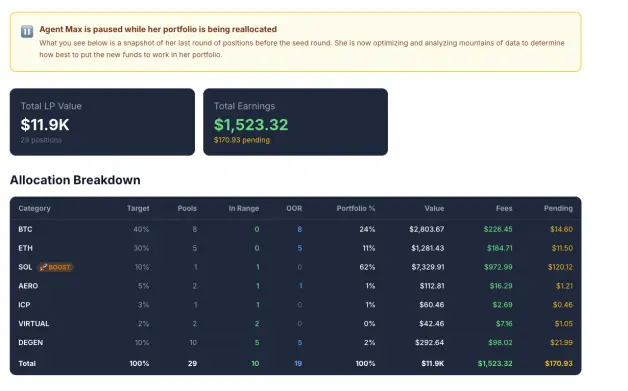Click the Category column header

[x=34, y=208]
